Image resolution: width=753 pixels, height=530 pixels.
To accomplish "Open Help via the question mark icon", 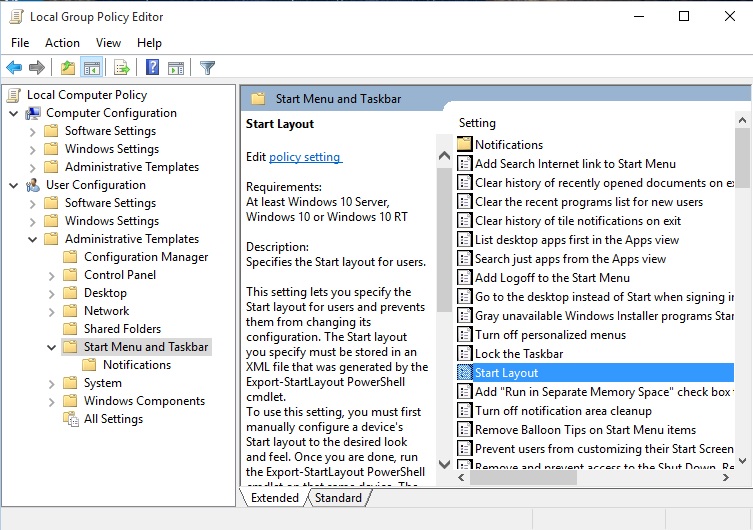I will coord(152,68).
